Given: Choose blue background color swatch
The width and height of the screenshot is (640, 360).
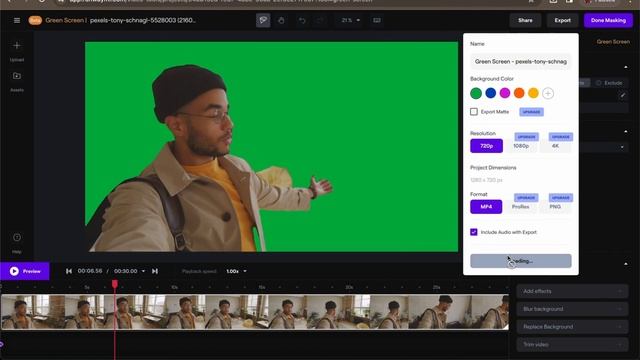Looking at the screenshot, I should pyautogui.click(x=491, y=93).
